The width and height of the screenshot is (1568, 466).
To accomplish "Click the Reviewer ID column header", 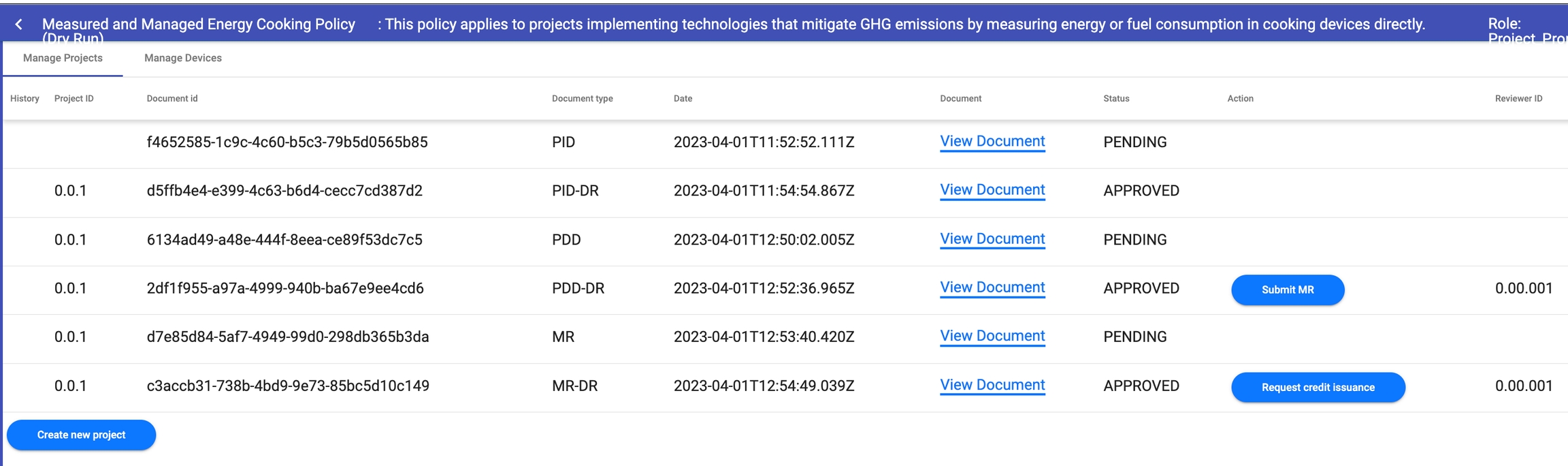I will 1518,99.
